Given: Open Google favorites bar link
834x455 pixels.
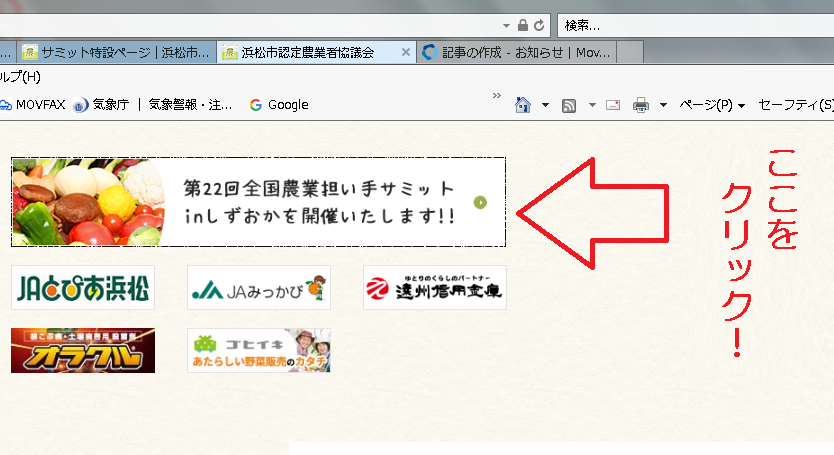Looking at the screenshot, I should 279,104.
